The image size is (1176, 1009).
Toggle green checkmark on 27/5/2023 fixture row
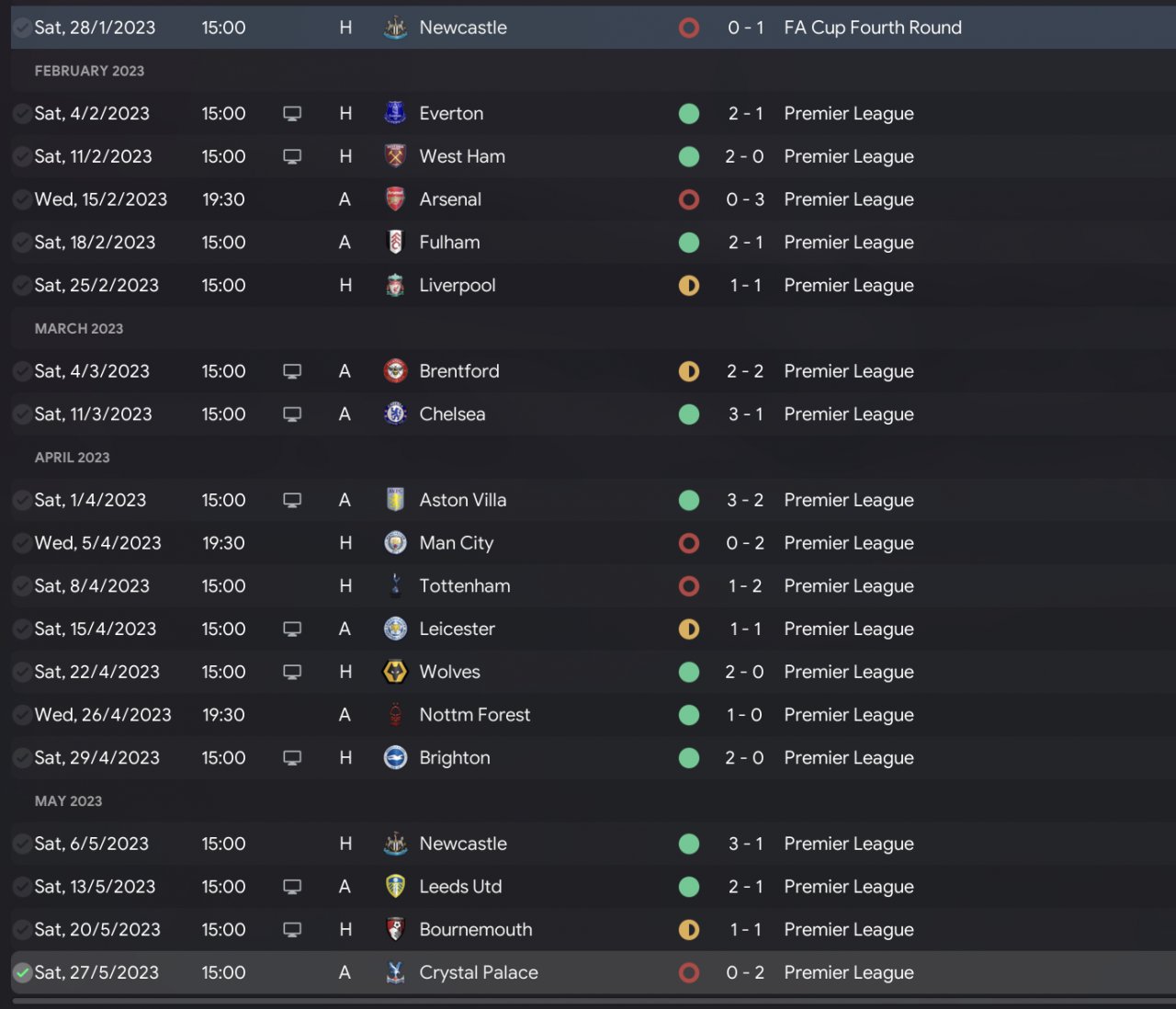click(22, 972)
